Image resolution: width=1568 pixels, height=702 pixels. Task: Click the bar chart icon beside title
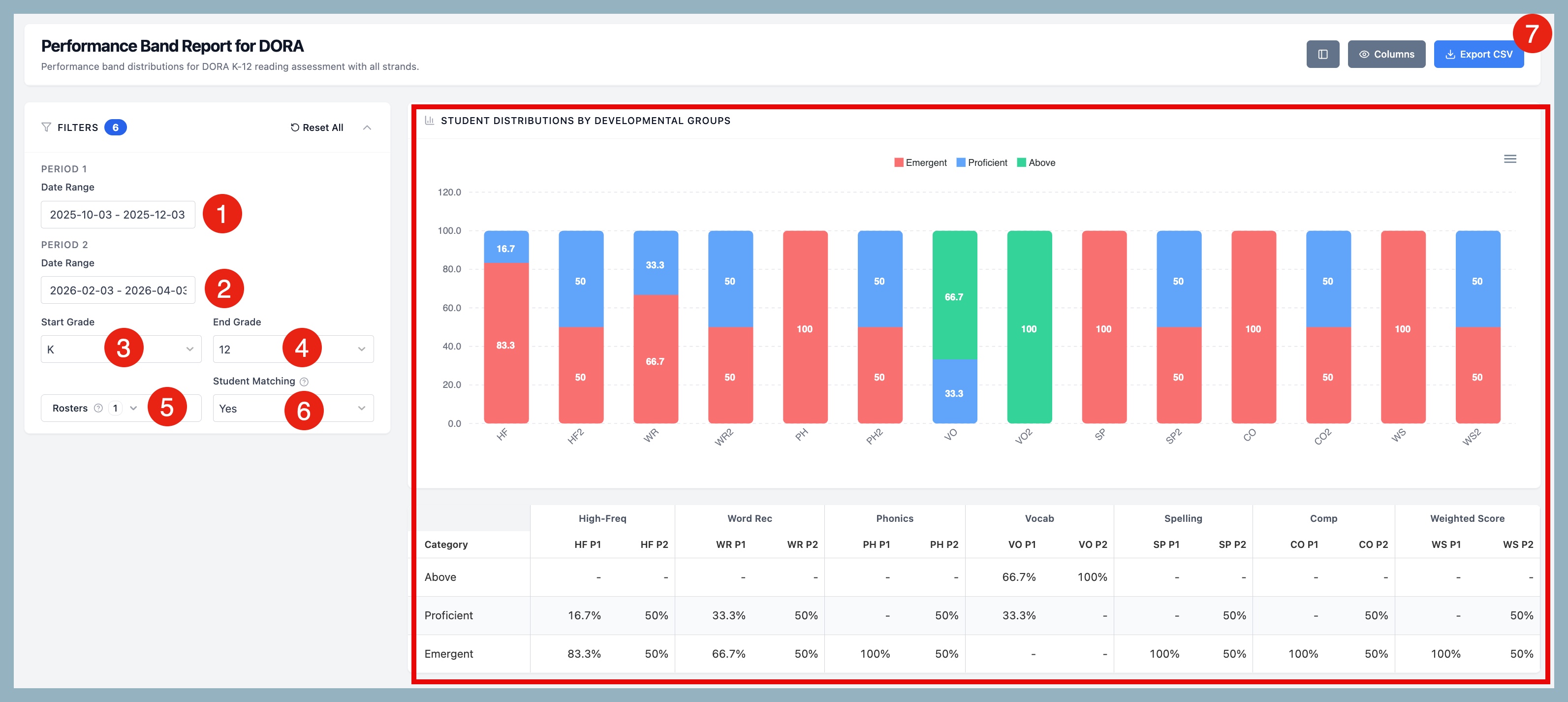point(429,121)
